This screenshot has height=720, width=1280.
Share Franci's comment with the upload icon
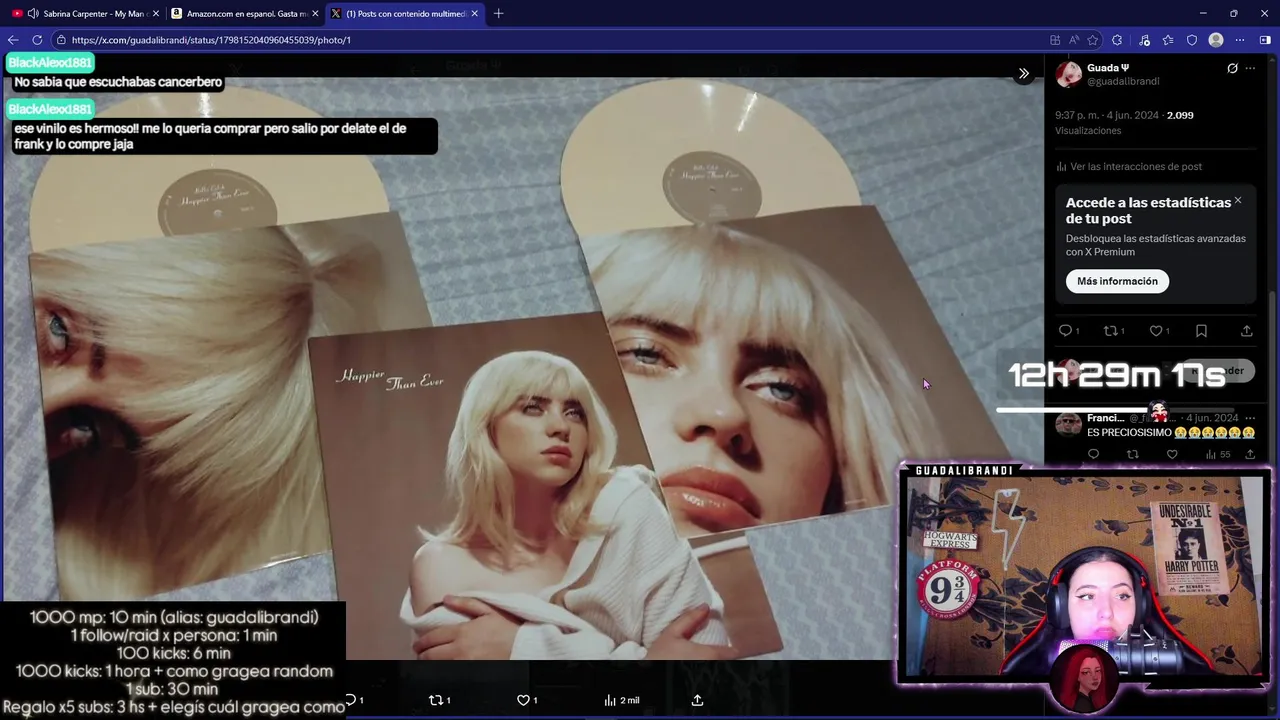click(x=1250, y=455)
